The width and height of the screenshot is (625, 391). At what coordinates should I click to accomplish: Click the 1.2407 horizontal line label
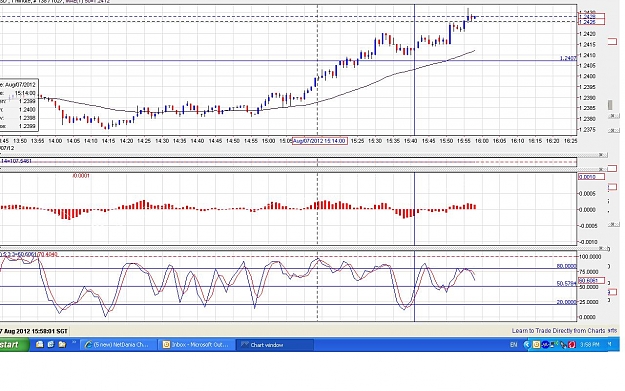coord(568,58)
